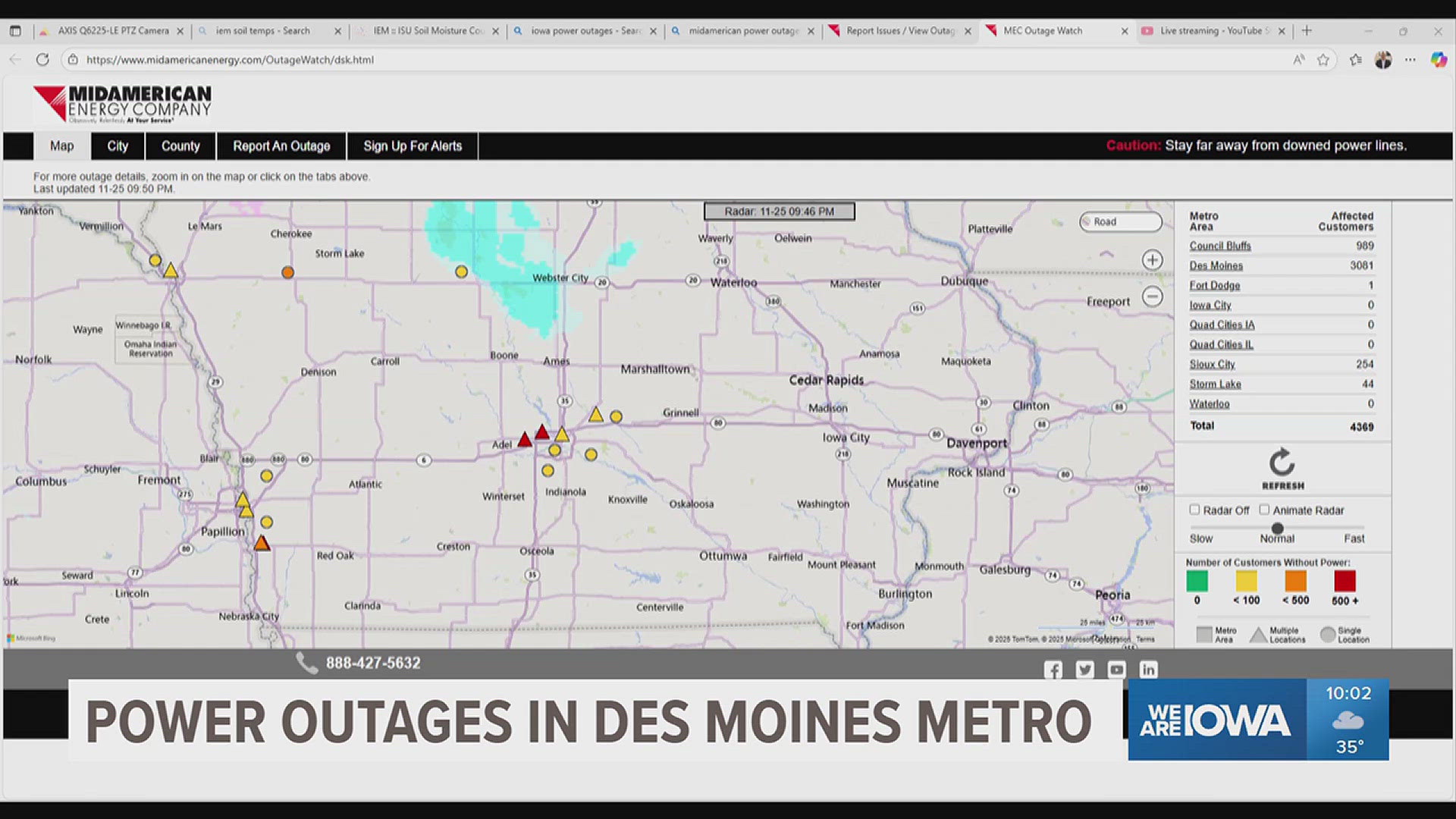Expand outage details for Council Bluffs

[1219, 246]
